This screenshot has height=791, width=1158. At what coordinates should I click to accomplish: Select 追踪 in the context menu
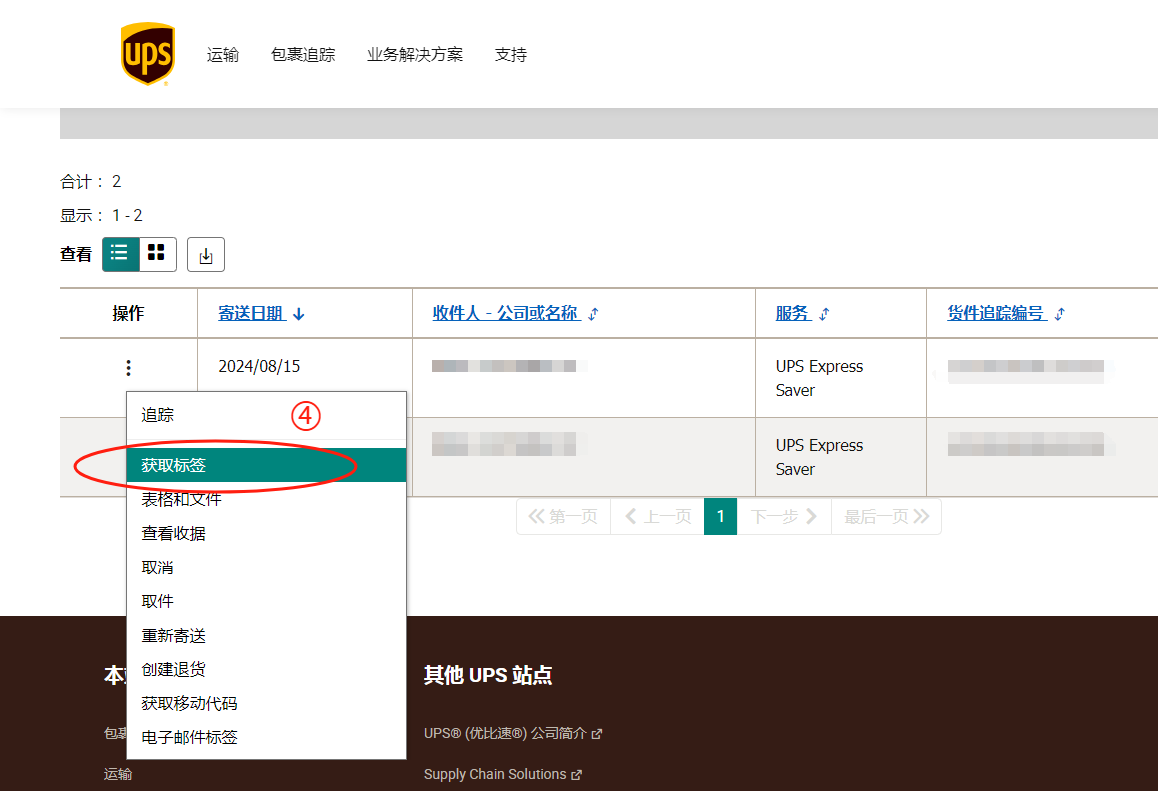(267, 415)
